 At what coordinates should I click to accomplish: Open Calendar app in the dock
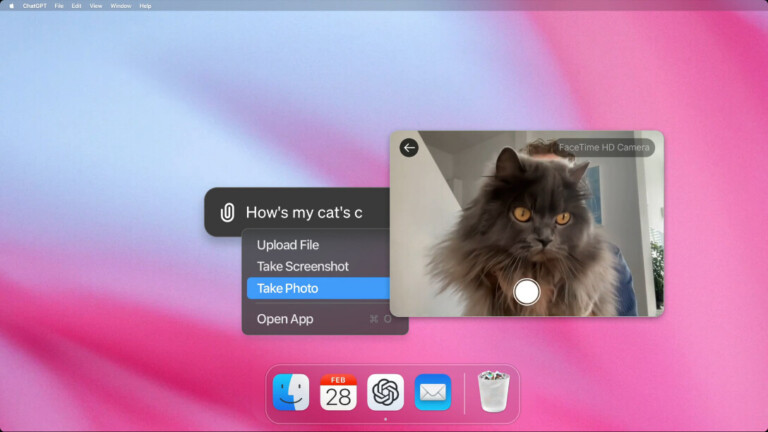click(x=338, y=392)
